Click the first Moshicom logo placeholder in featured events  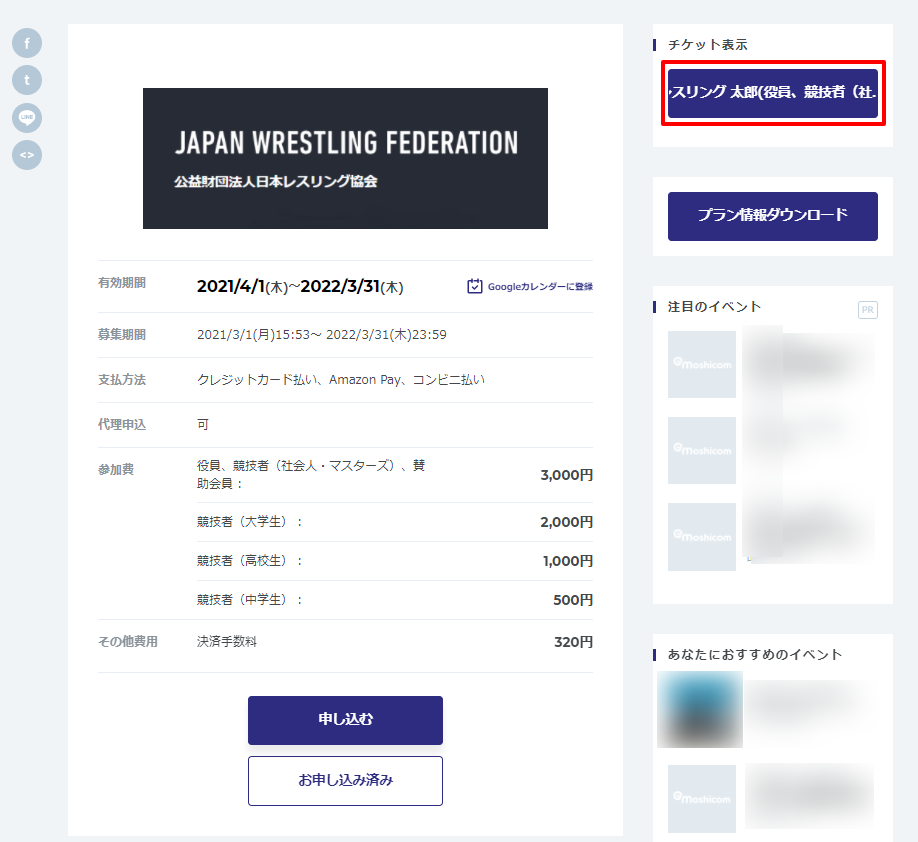click(x=701, y=365)
